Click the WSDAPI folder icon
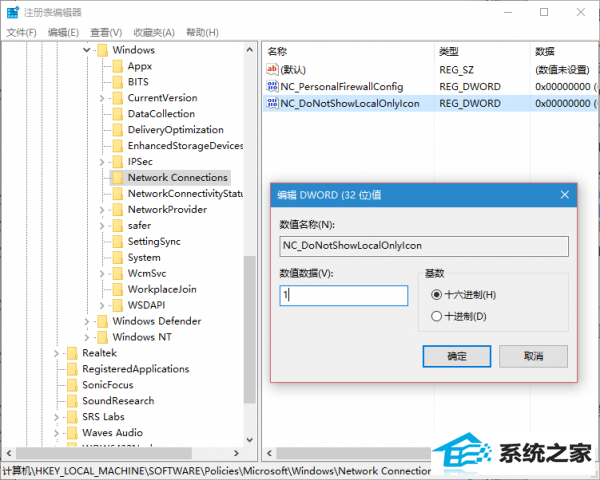The image size is (600, 480). coord(118,305)
